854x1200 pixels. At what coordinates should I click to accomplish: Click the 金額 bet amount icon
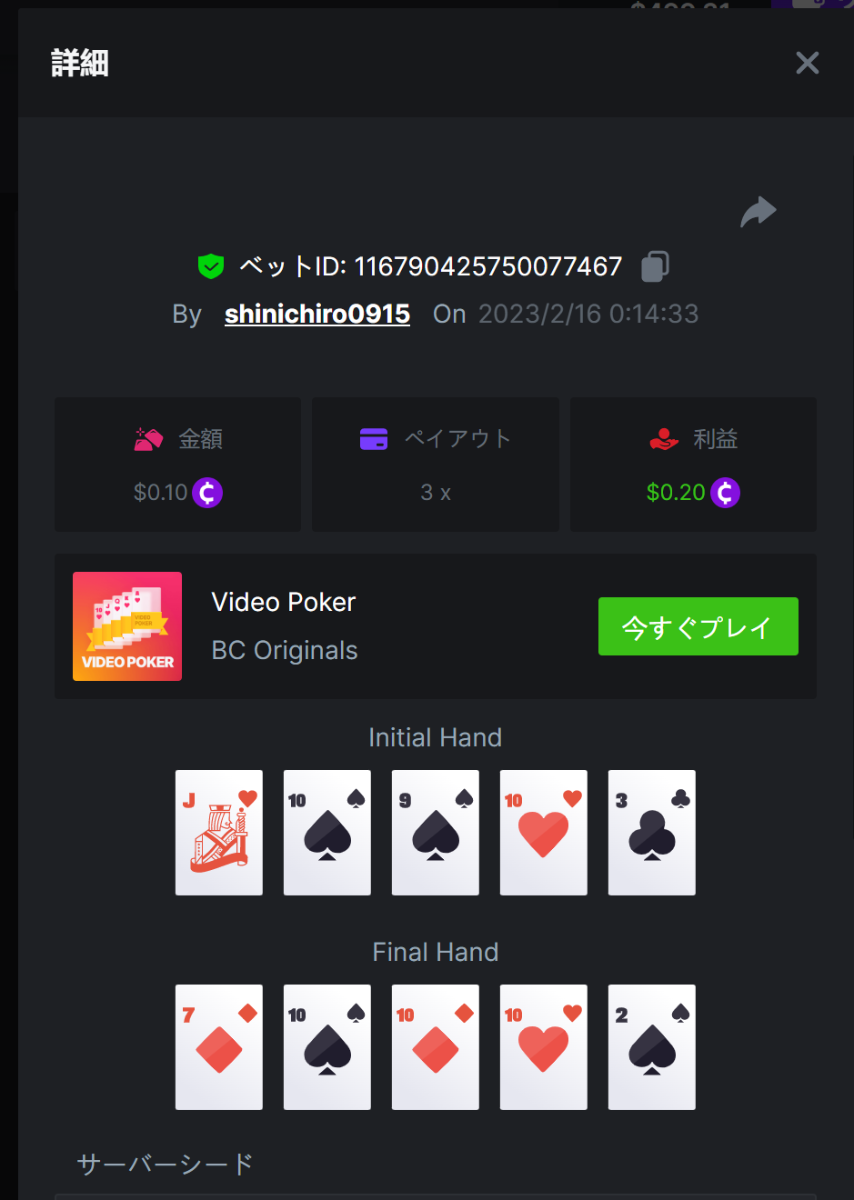148,439
